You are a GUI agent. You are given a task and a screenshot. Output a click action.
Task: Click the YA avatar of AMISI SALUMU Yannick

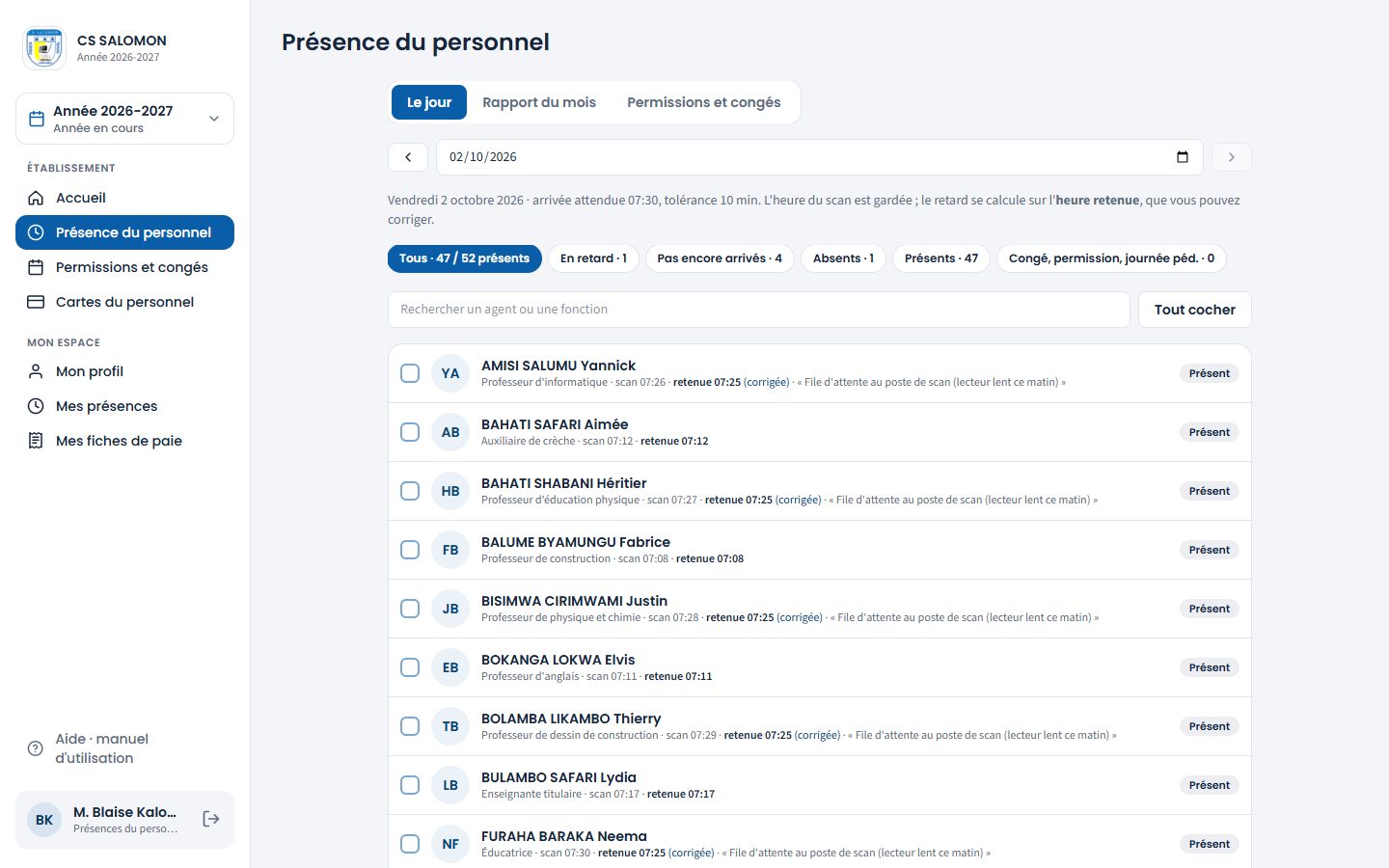pyautogui.click(x=450, y=373)
